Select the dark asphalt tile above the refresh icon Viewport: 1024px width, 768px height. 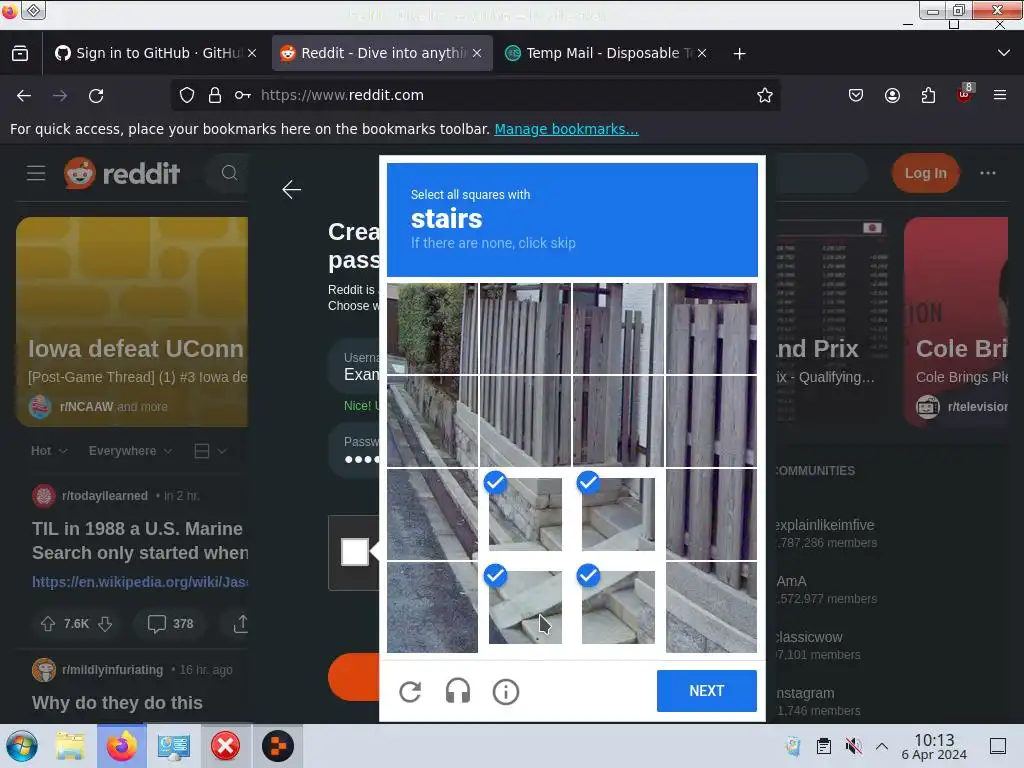click(x=432, y=607)
